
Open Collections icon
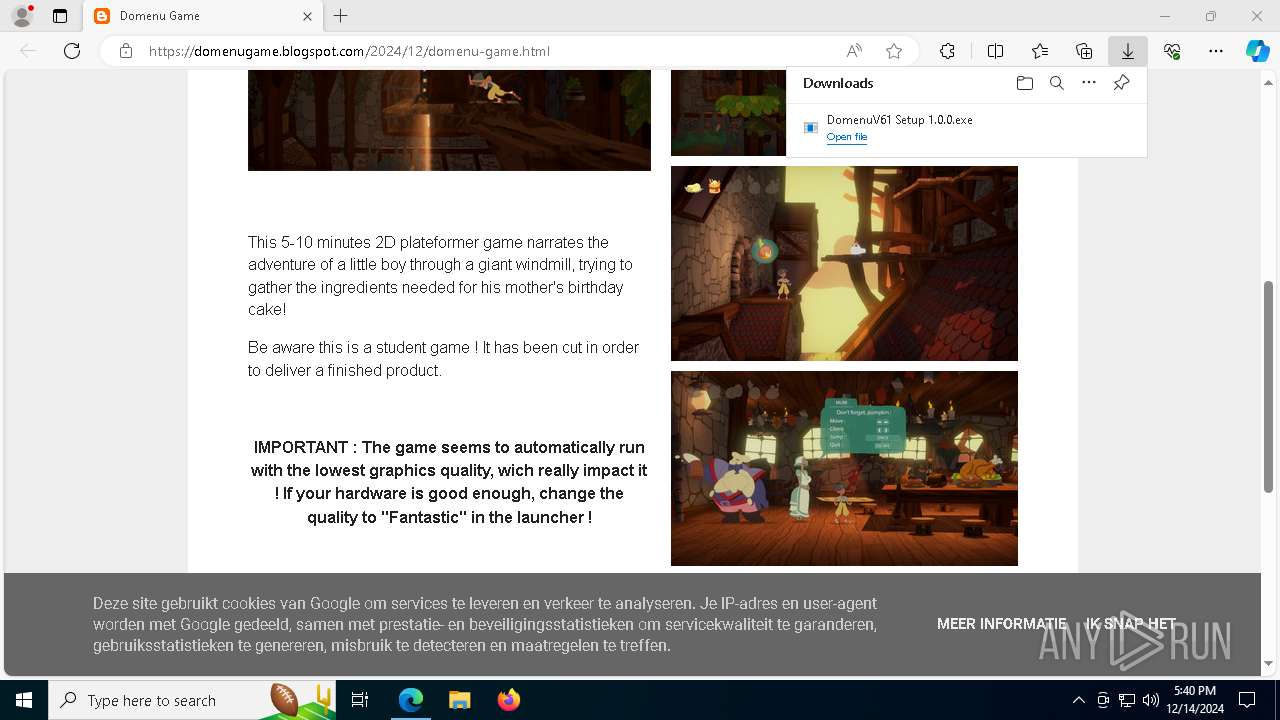tap(1084, 51)
